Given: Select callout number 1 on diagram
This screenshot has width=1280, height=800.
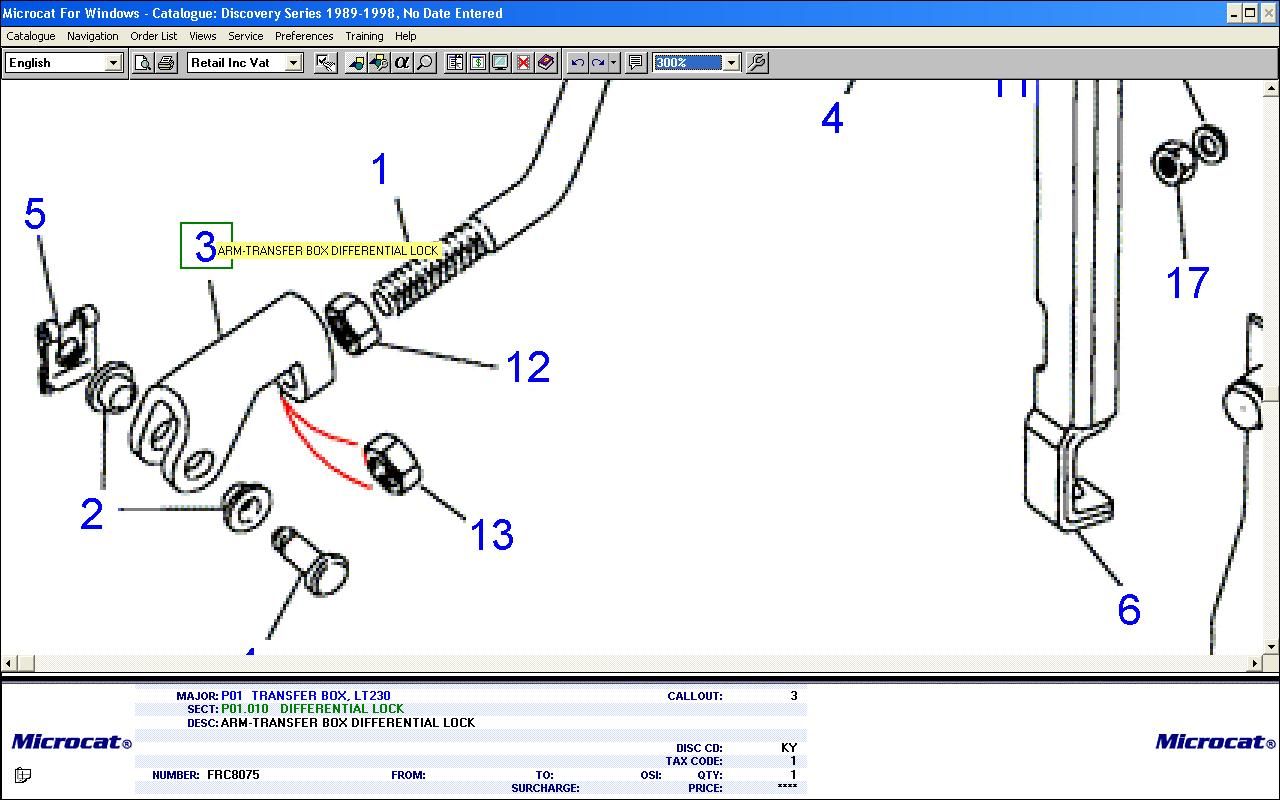Looking at the screenshot, I should (x=380, y=170).
